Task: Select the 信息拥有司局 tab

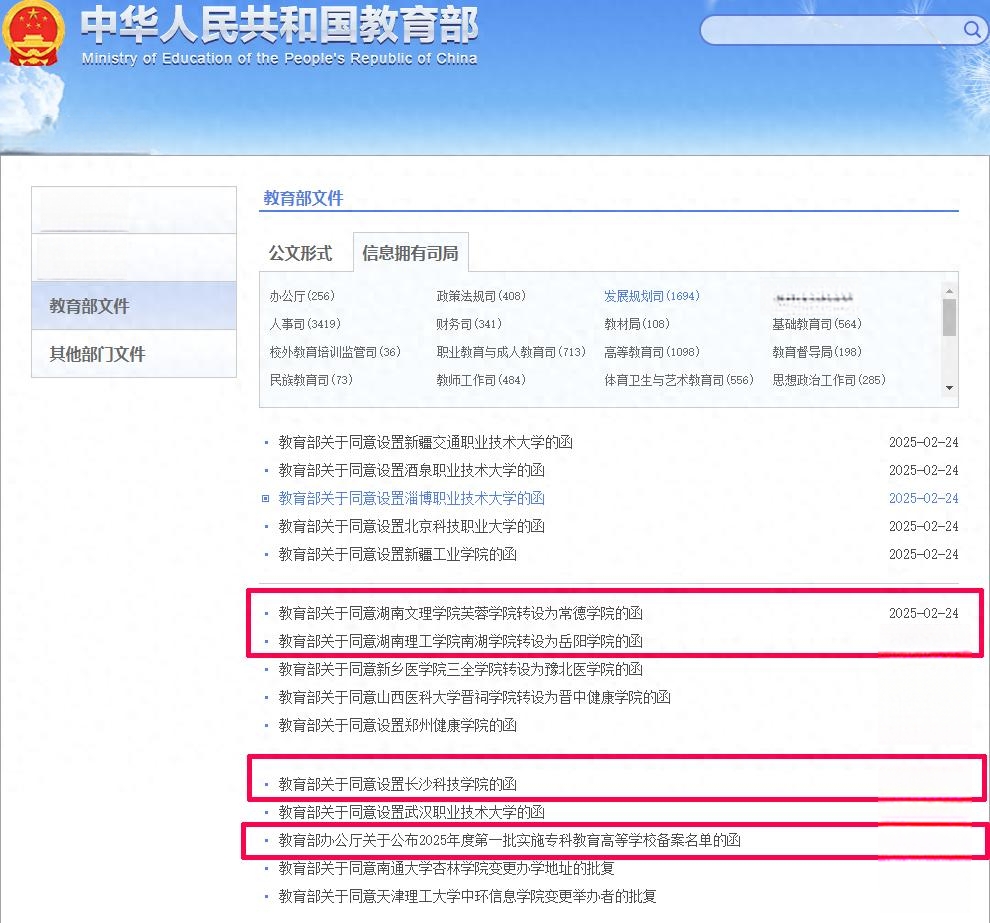Action: 410,253
